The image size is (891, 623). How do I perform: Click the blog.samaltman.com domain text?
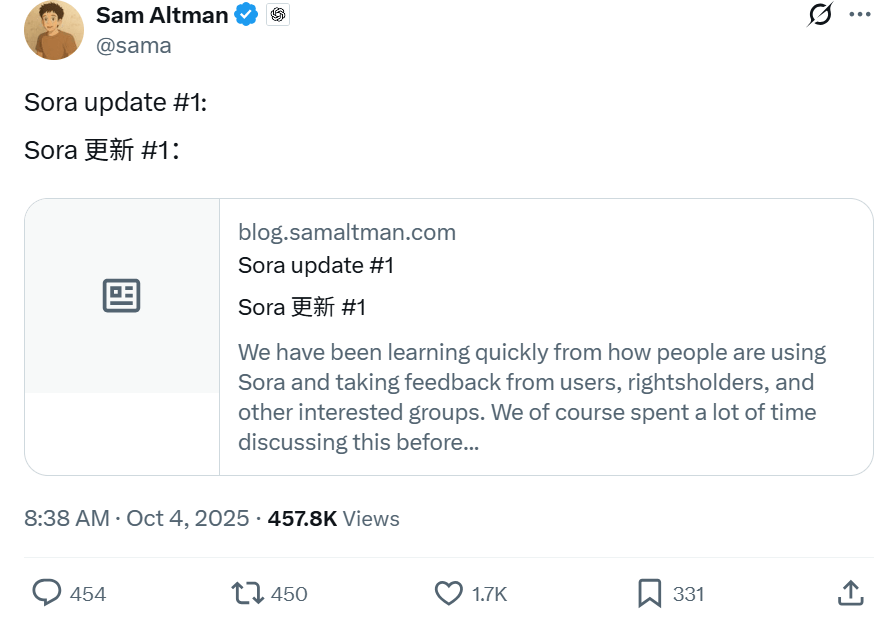[346, 232]
